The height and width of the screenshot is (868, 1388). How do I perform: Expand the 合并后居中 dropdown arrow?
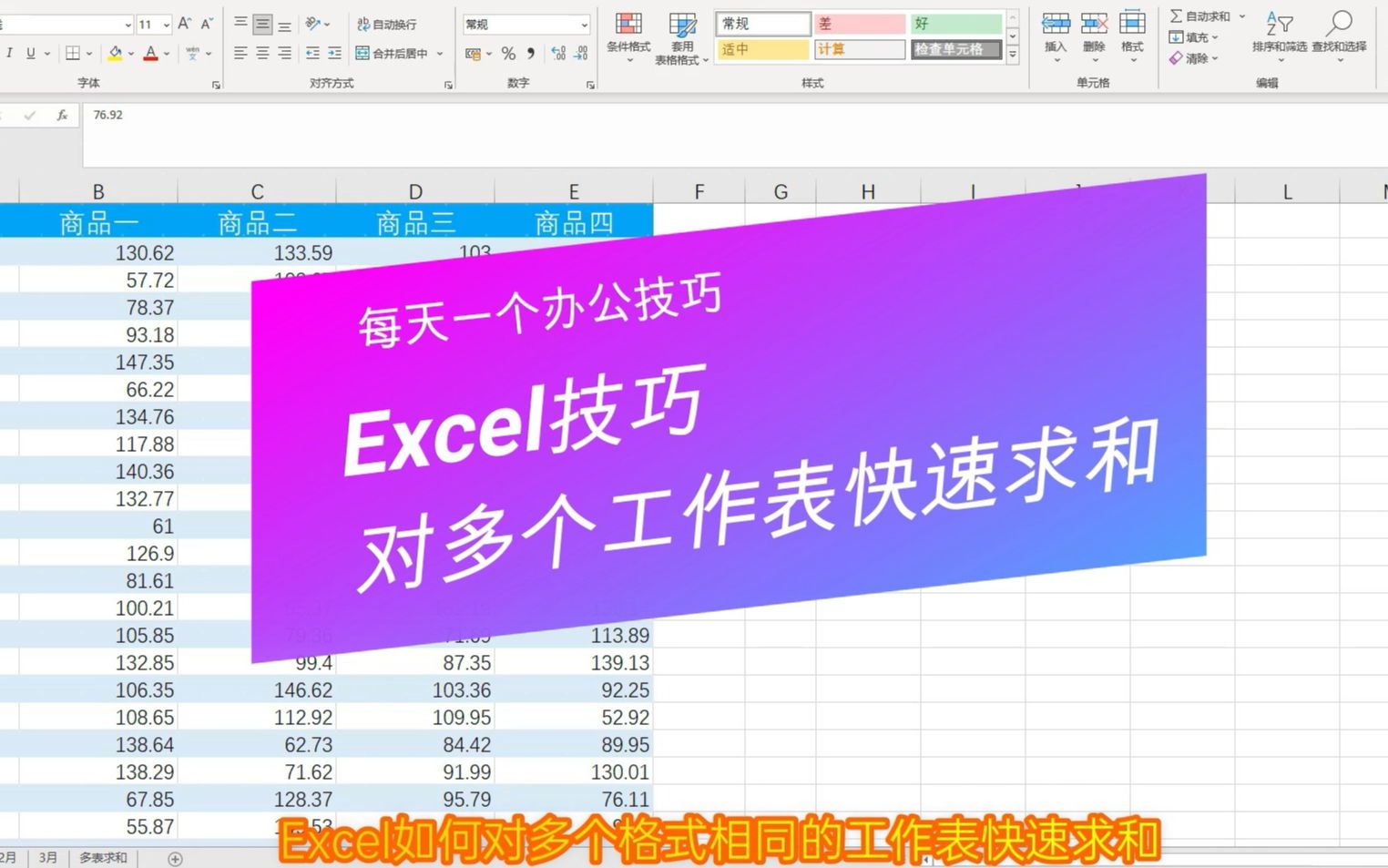point(440,54)
